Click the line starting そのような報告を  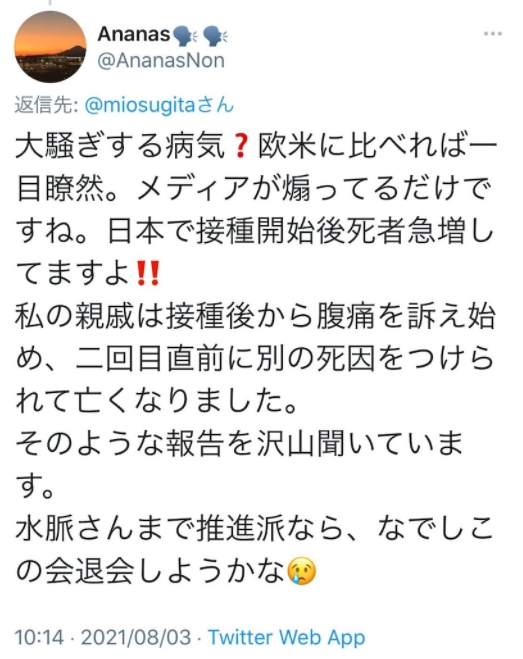coord(239,443)
